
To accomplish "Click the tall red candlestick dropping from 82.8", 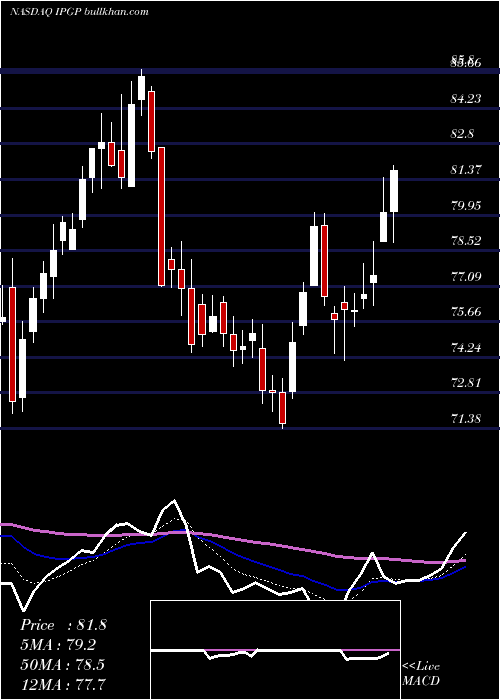I will (161, 217).
